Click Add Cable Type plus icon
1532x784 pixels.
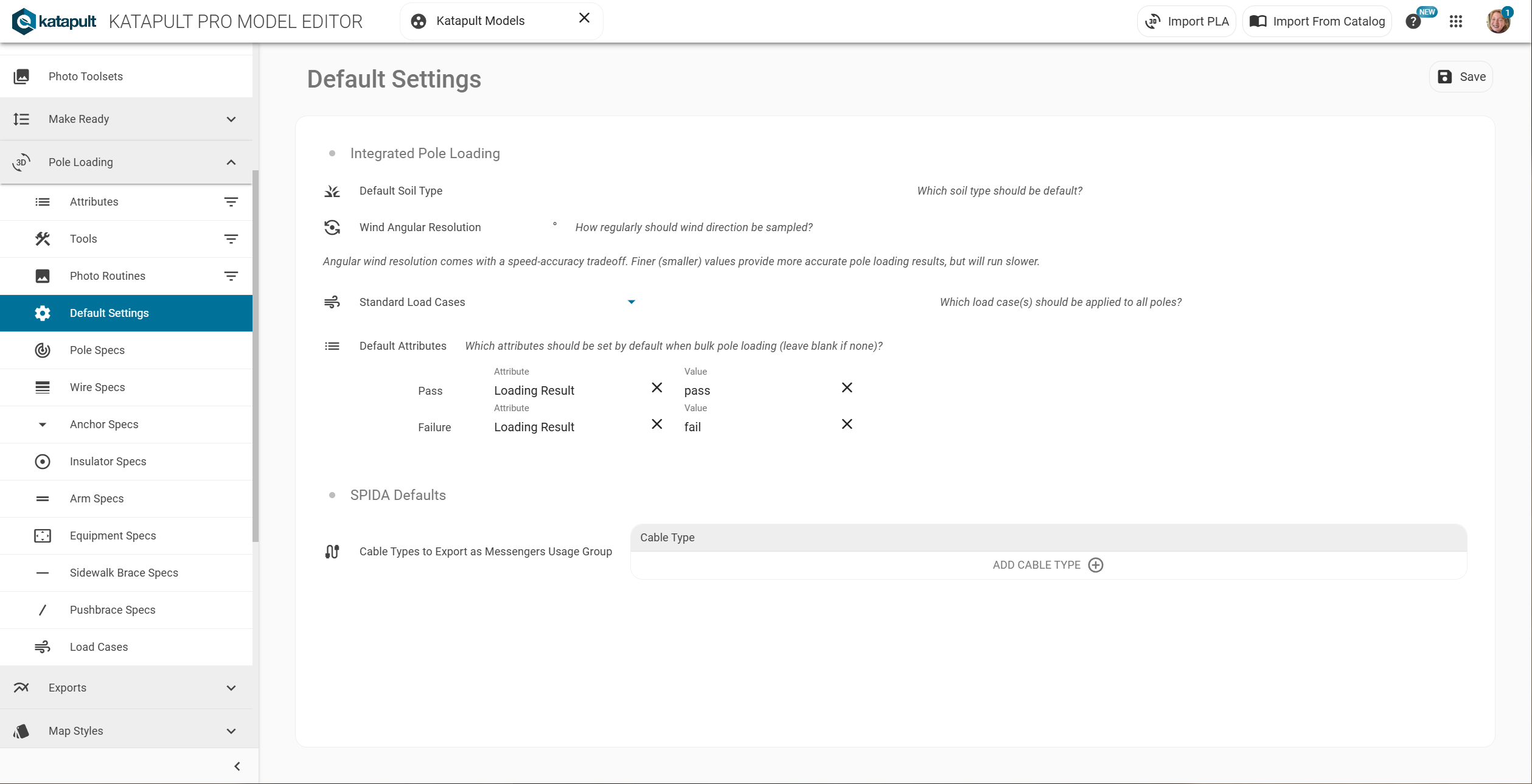(x=1095, y=565)
